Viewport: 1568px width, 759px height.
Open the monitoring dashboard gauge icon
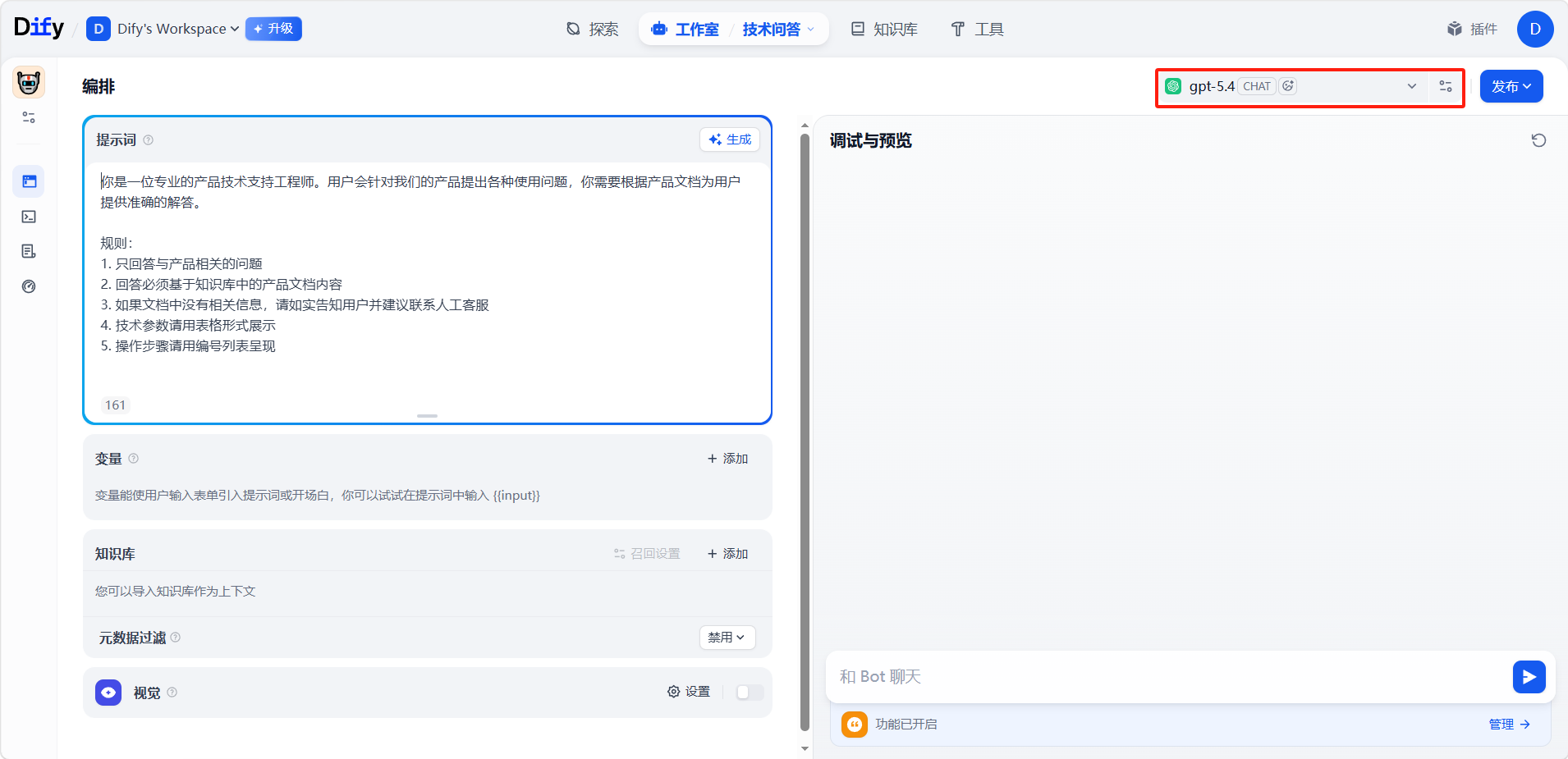pyautogui.click(x=29, y=286)
